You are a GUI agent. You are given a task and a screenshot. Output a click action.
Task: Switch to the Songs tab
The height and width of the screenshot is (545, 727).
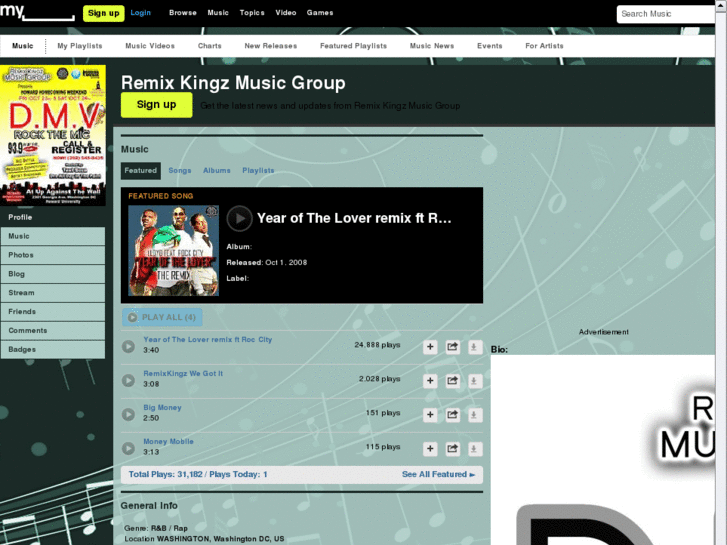[180, 171]
